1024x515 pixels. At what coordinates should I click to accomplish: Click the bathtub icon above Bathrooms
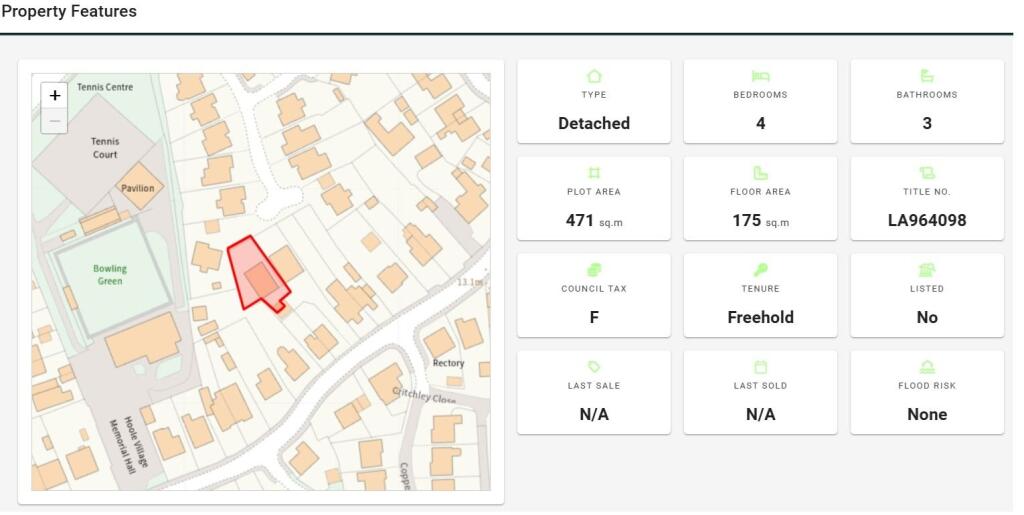927,76
